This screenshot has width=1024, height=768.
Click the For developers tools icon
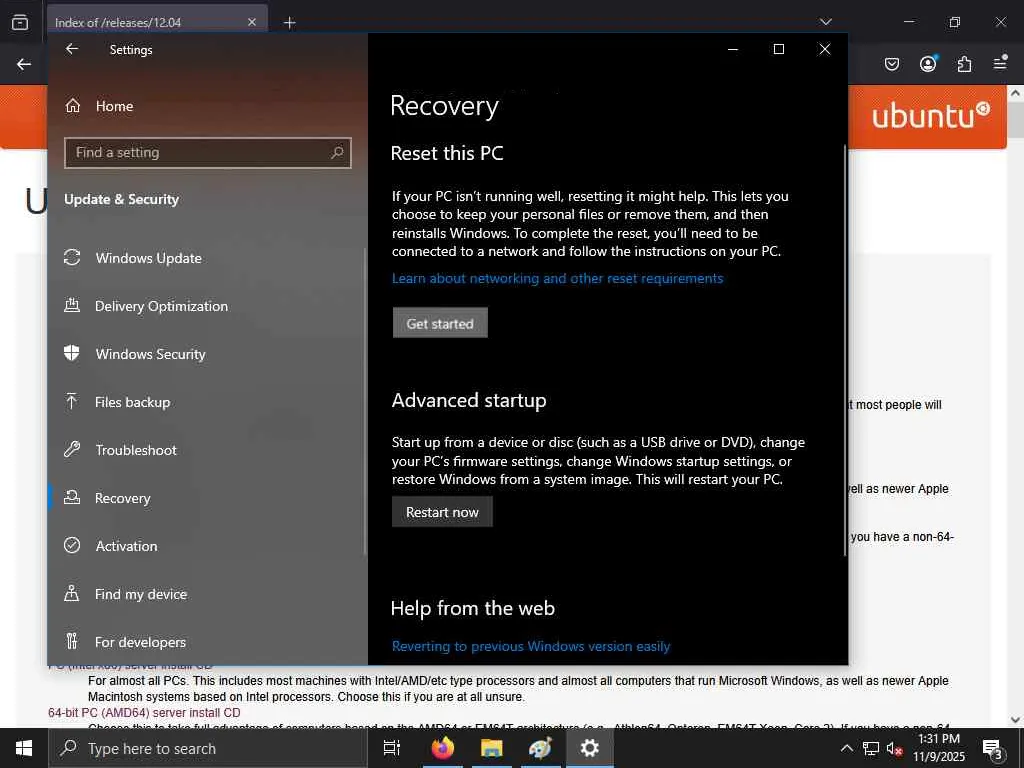point(72,641)
